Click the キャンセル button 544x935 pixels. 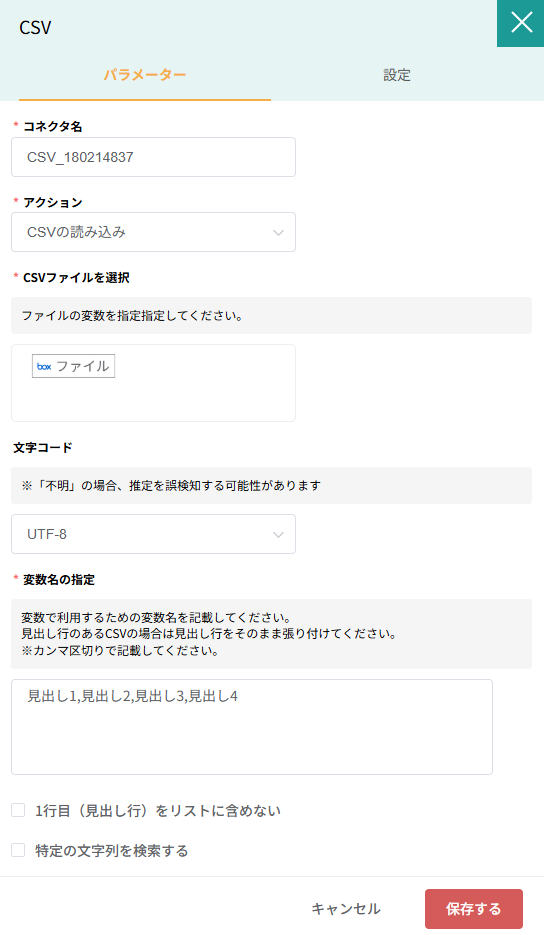point(346,909)
